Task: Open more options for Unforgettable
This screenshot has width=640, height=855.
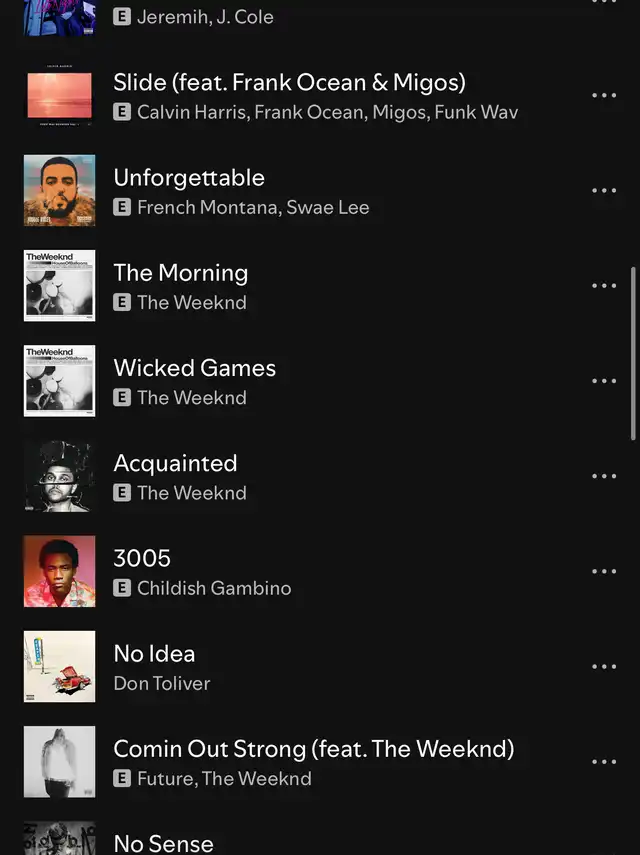Action: tap(604, 191)
